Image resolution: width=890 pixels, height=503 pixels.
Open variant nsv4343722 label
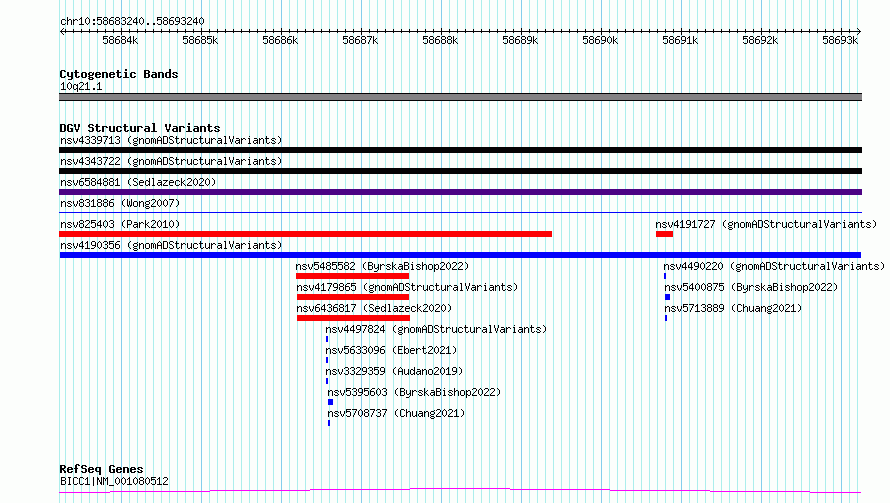171,161
